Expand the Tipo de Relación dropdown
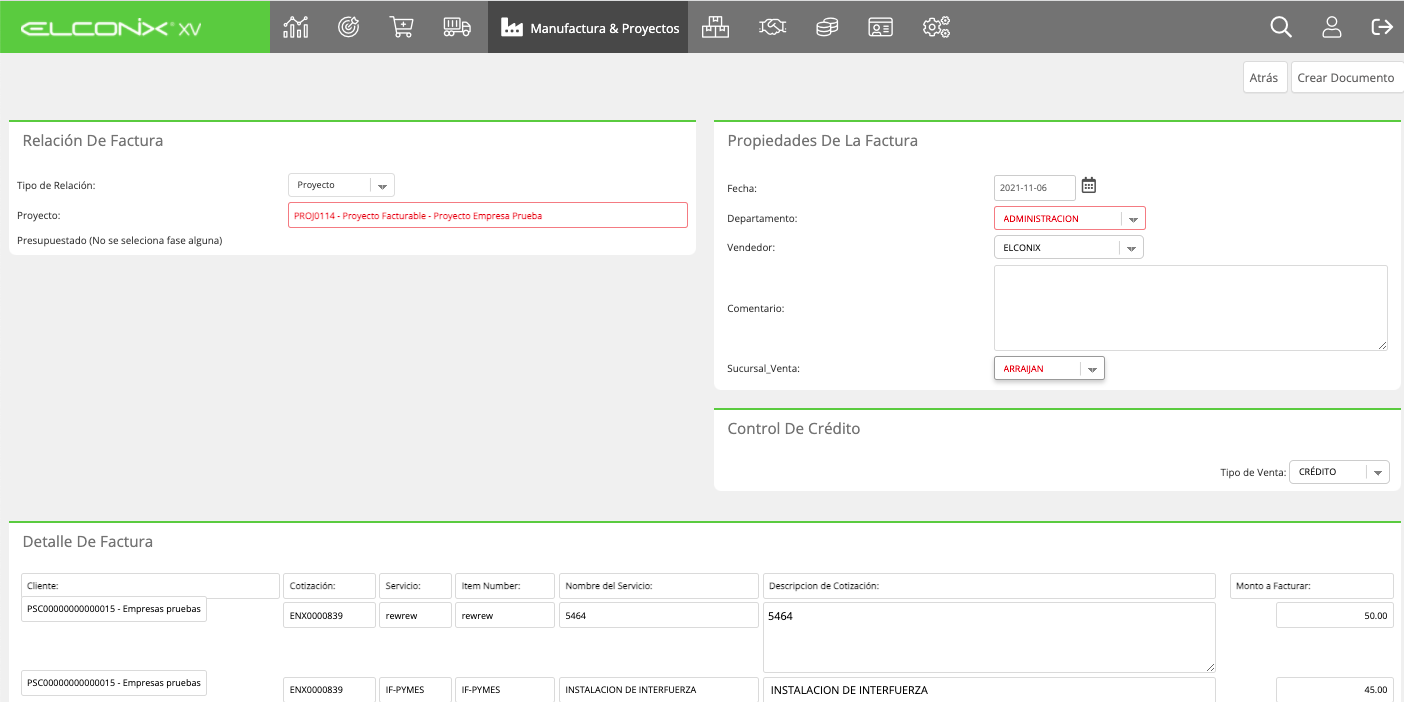The height and width of the screenshot is (702, 1404). tap(342, 185)
